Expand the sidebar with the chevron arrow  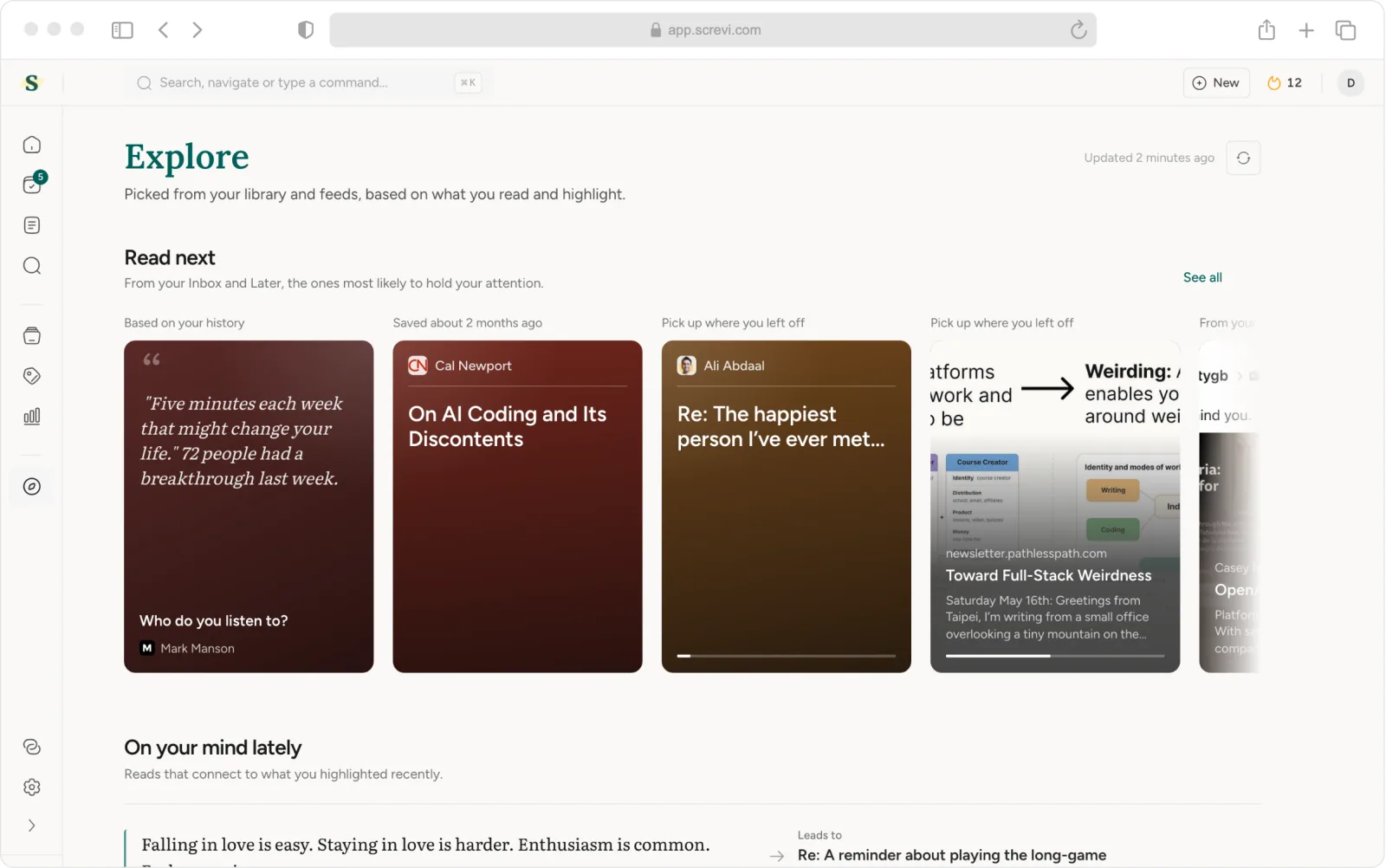coord(32,826)
